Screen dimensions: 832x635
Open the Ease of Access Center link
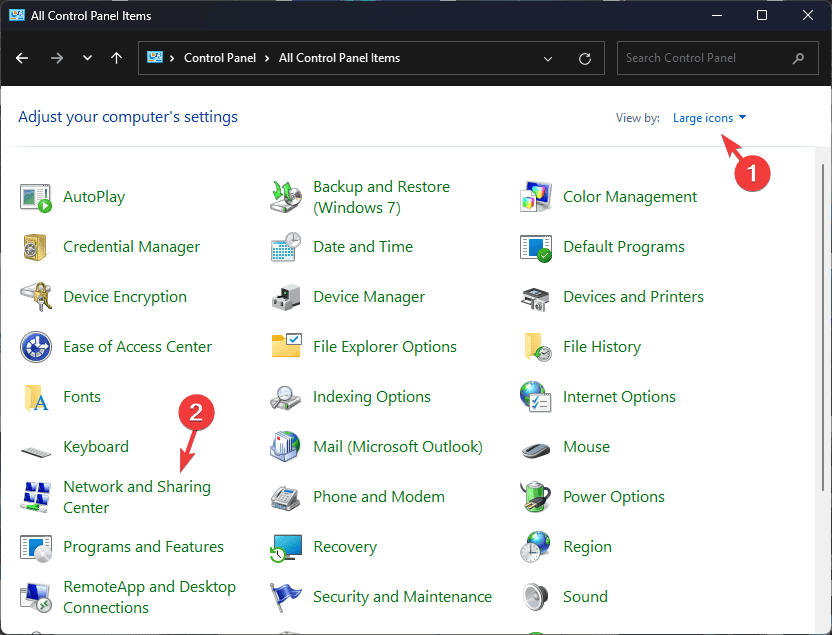(137, 347)
